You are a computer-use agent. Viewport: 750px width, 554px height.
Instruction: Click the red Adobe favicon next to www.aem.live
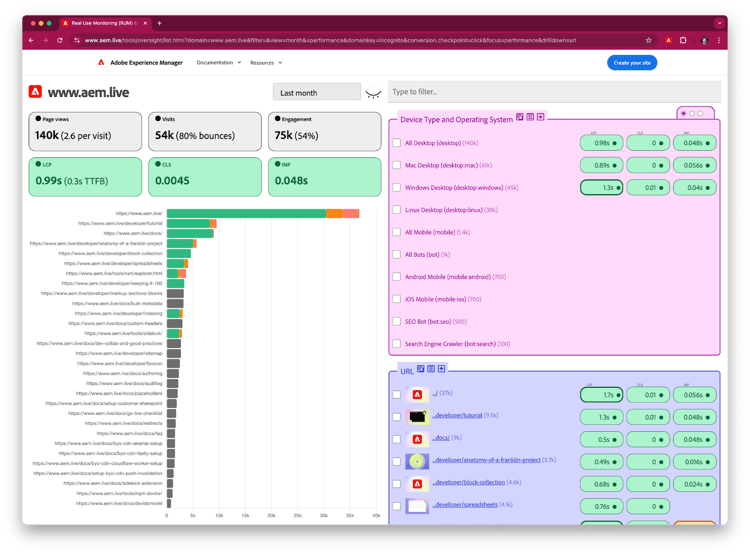(x=35, y=91)
